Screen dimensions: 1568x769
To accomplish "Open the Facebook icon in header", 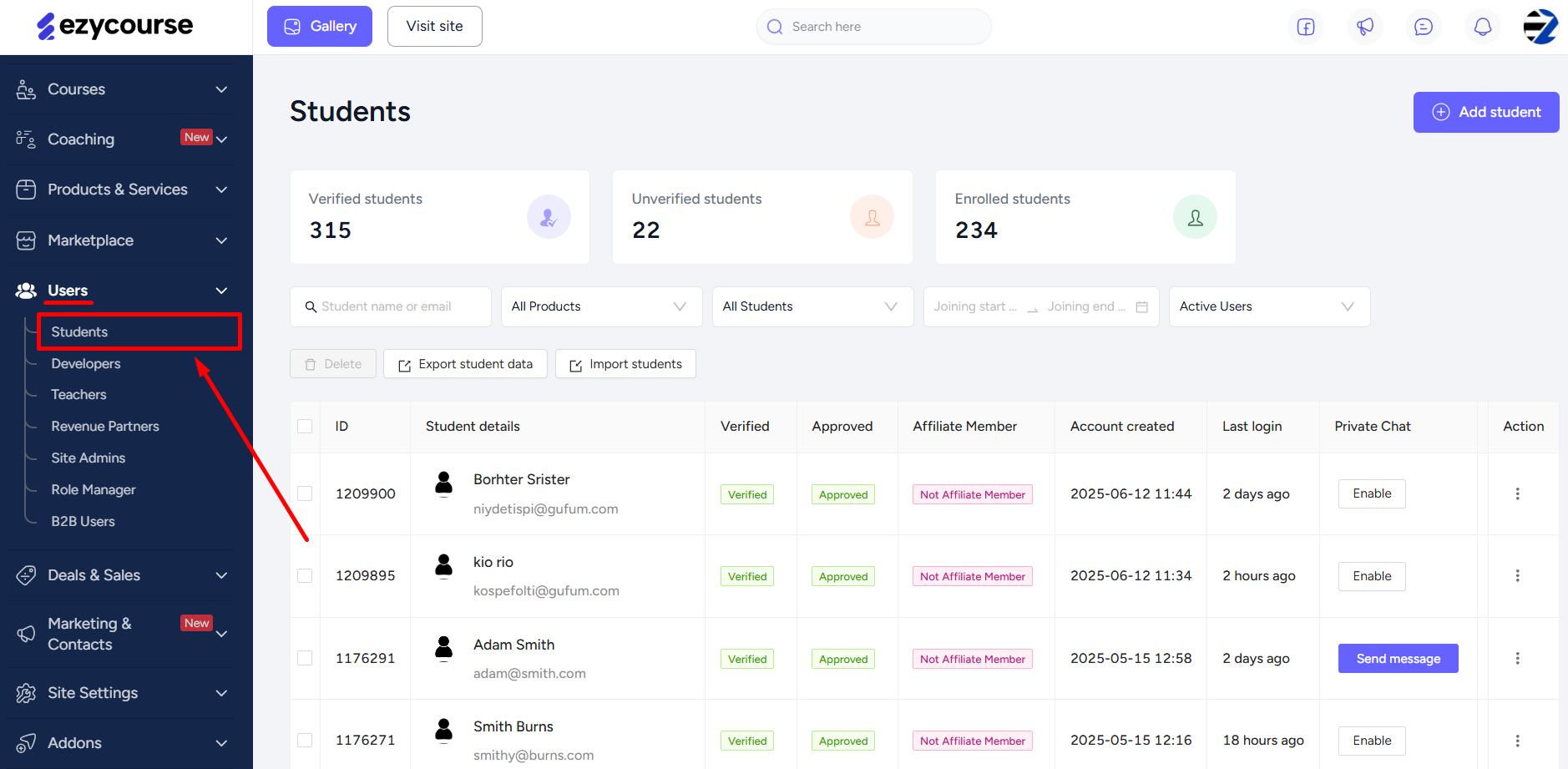I will [1306, 27].
